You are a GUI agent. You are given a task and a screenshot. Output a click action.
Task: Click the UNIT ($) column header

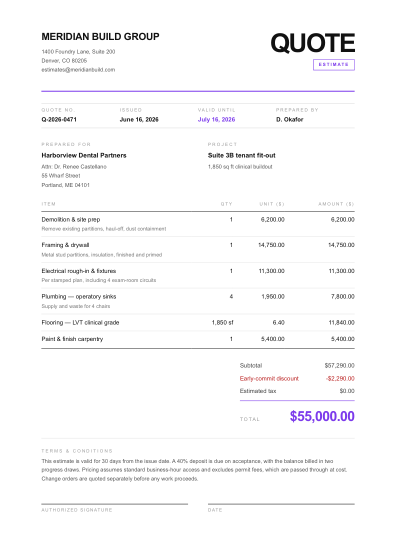[272, 204]
